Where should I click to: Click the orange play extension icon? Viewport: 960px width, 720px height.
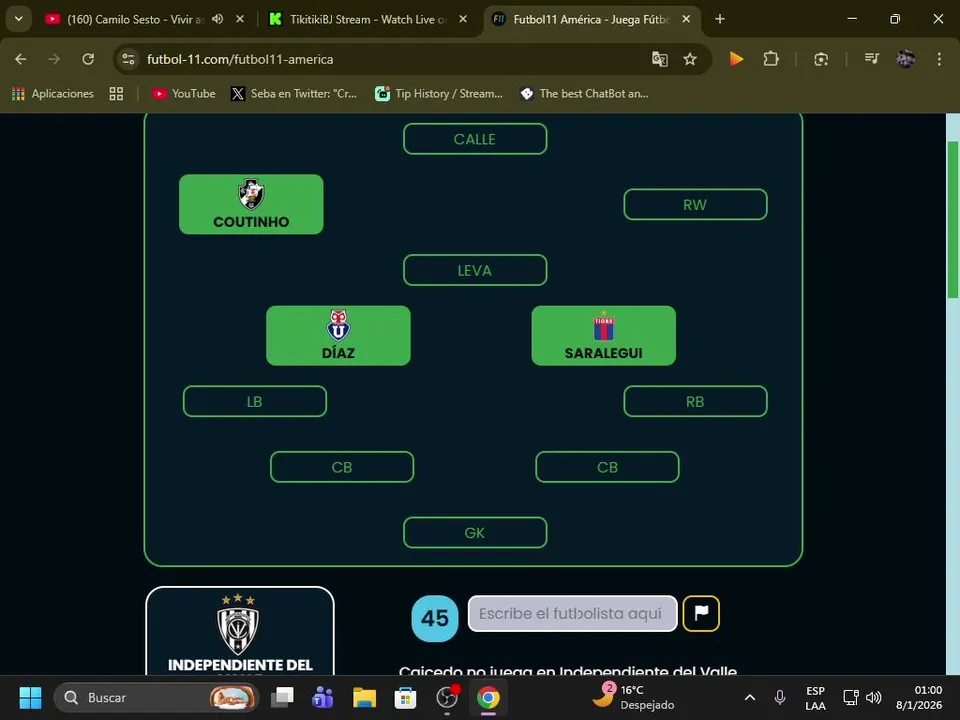pyautogui.click(x=736, y=59)
